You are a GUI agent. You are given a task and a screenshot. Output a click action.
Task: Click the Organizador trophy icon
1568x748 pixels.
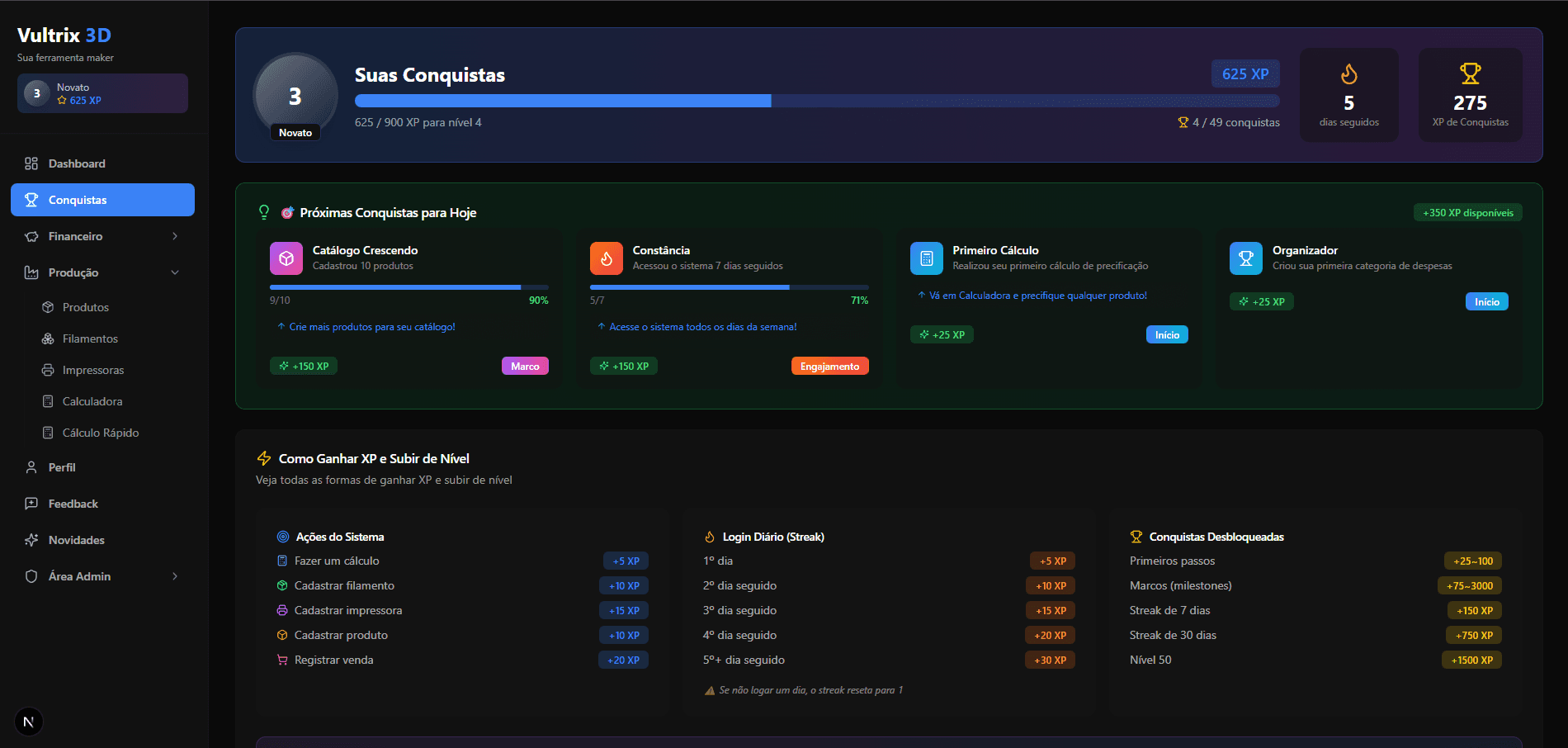(x=1245, y=258)
